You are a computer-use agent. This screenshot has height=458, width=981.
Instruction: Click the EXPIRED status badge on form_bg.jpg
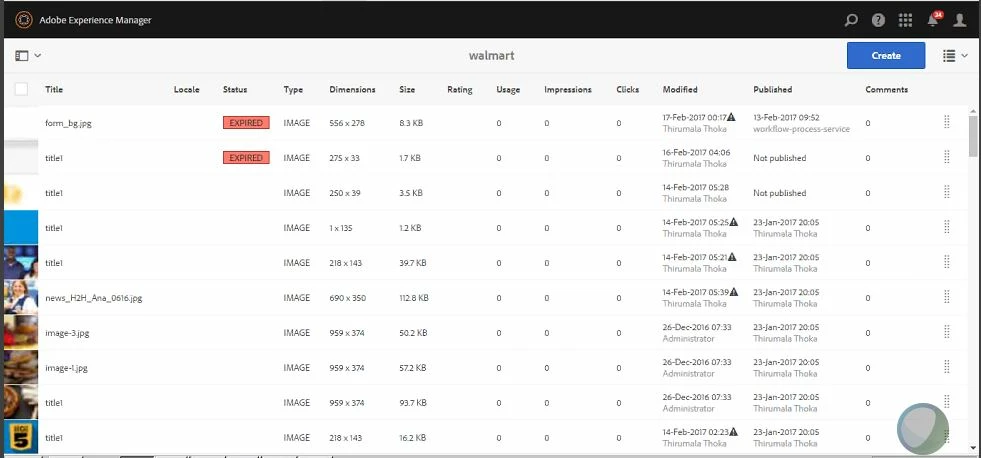(246, 123)
